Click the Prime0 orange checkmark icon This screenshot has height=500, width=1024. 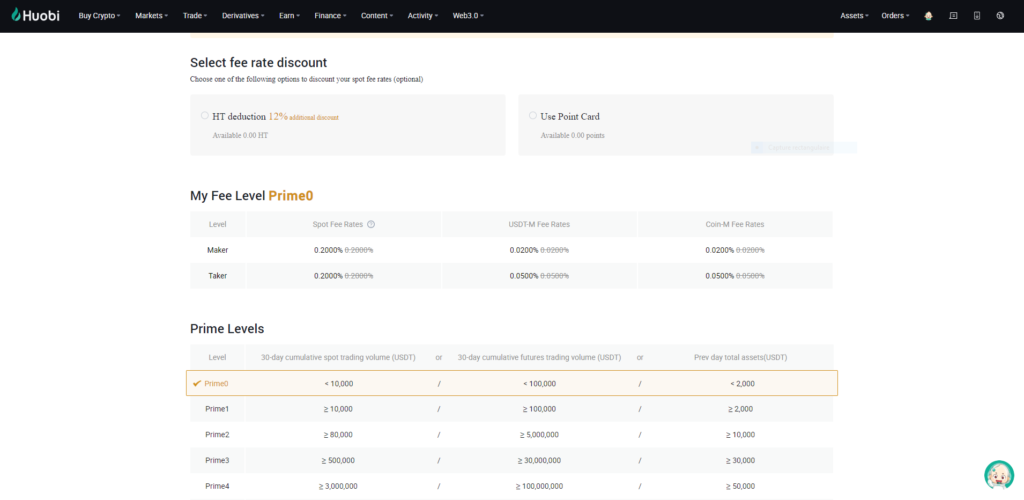197,383
